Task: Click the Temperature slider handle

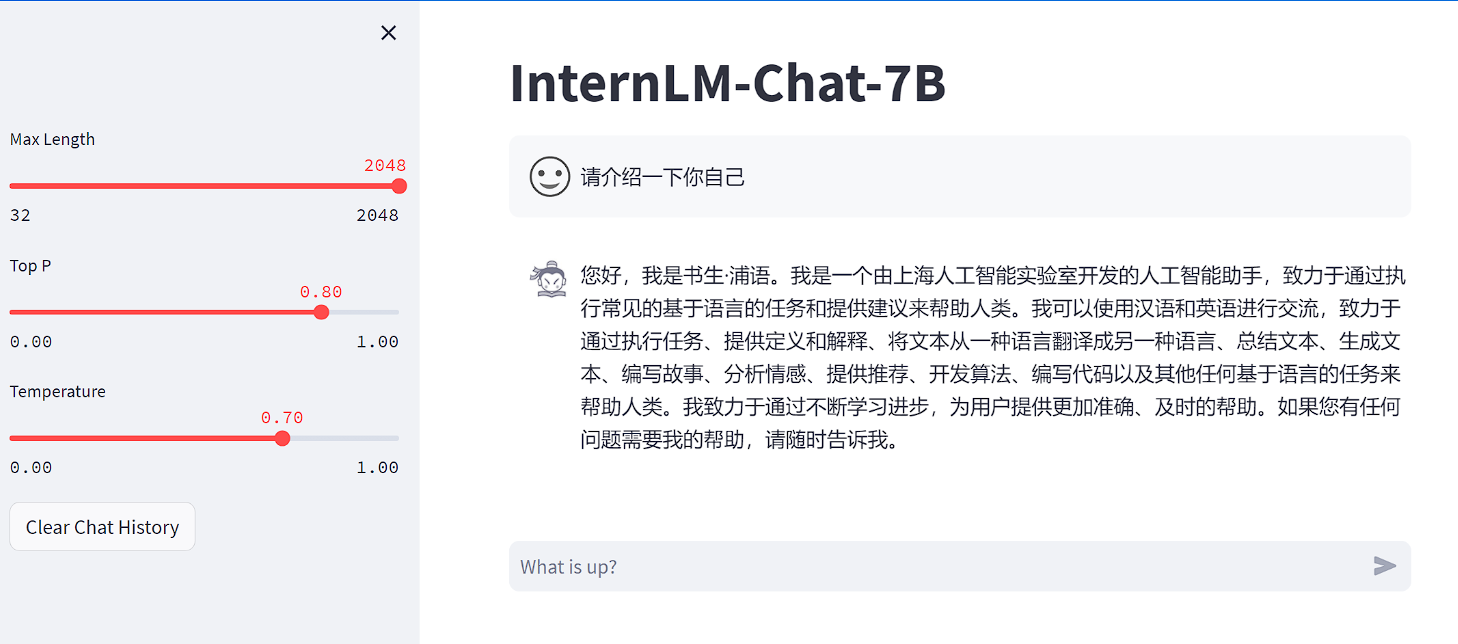Action: (x=282, y=438)
